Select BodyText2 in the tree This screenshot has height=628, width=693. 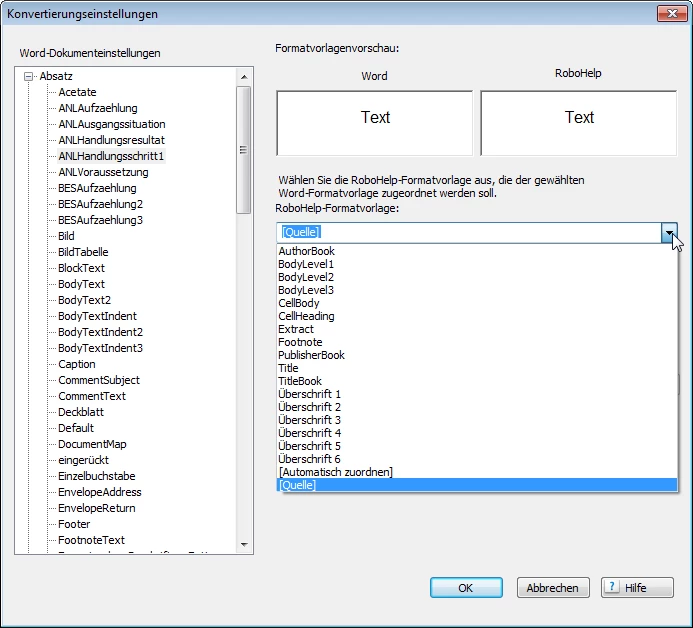[x=84, y=300]
